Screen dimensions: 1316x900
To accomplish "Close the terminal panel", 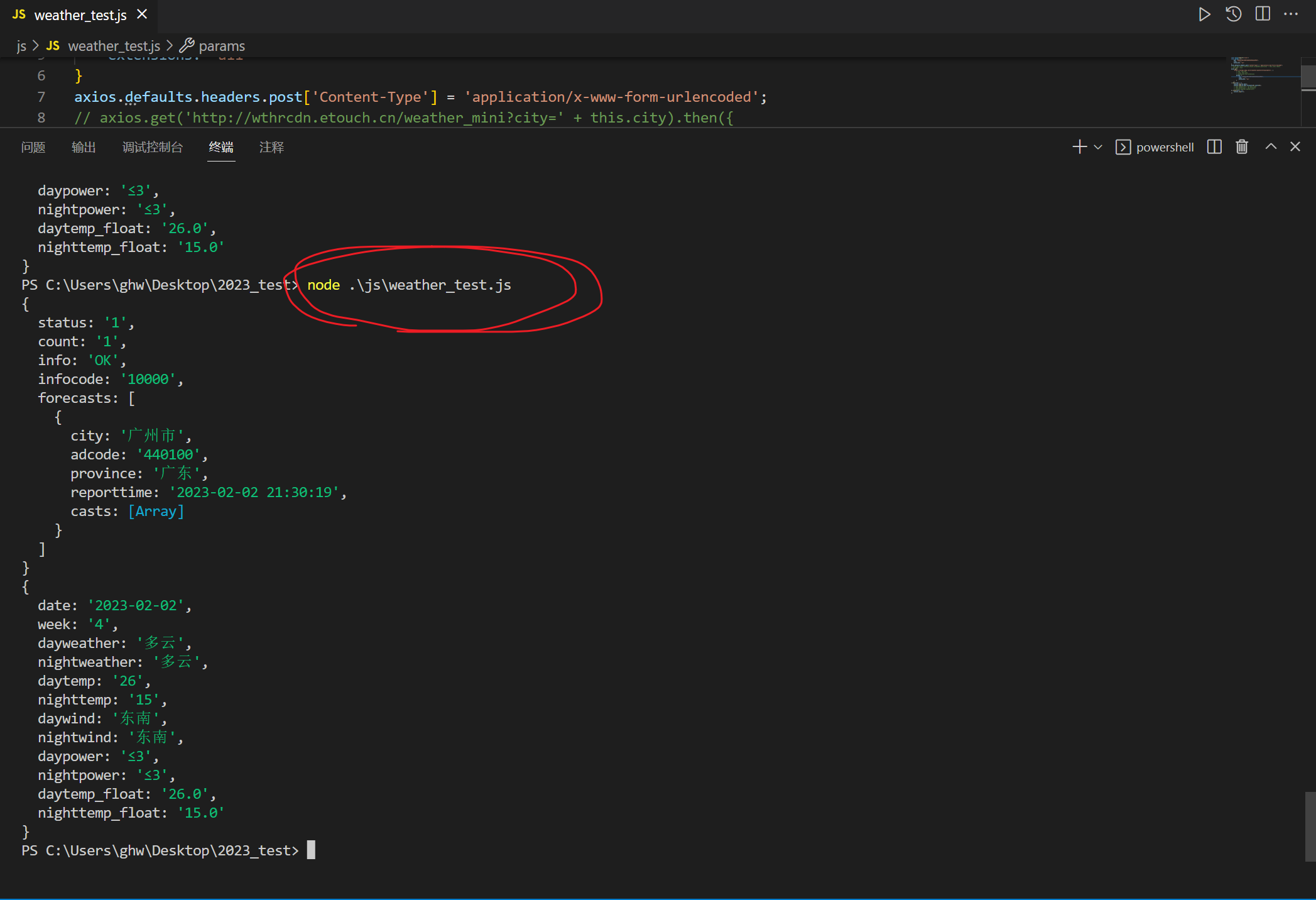I will pos(1295,147).
